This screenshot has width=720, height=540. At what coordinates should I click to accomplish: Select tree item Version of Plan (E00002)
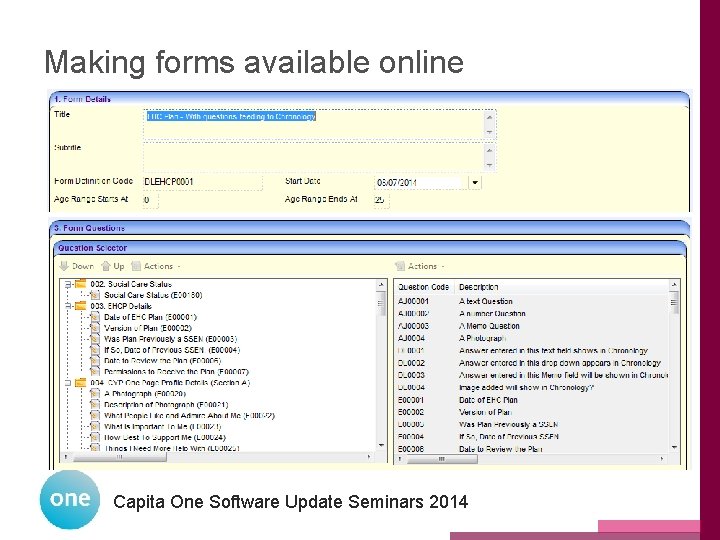coord(148,328)
